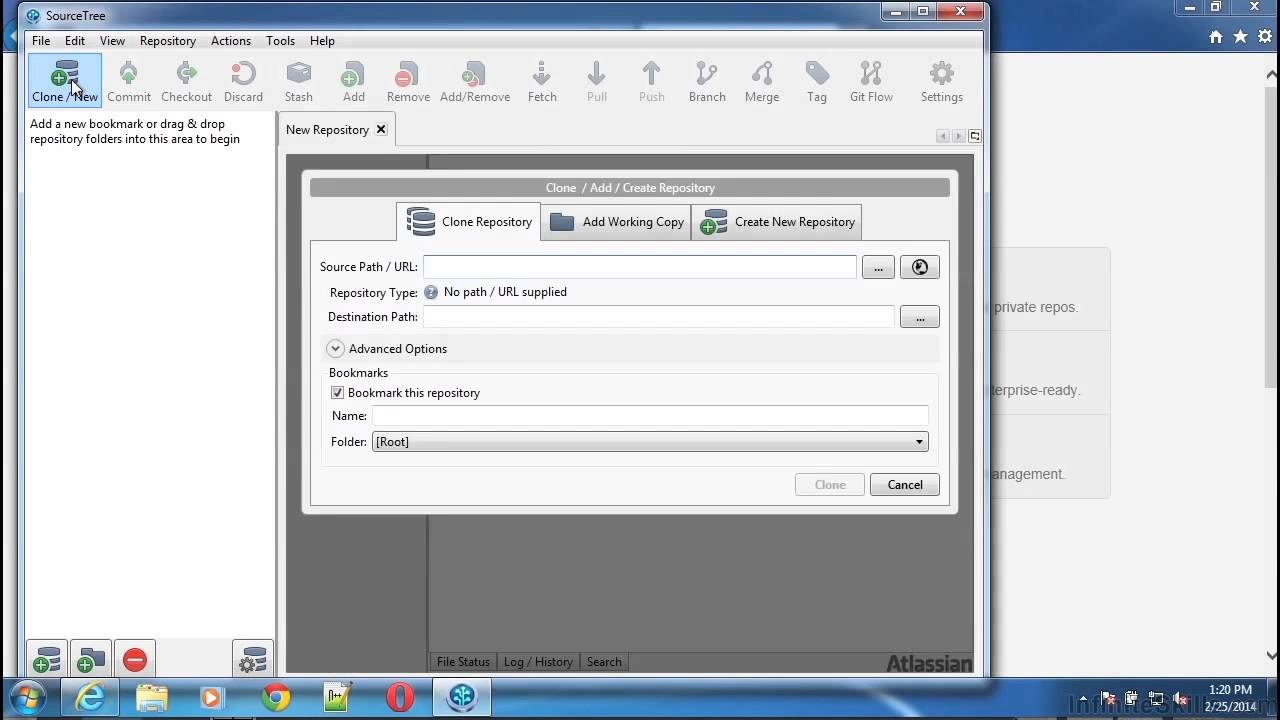The height and width of the screenshot is (720, 1280).
Task: Open the File menu
Action: tap(41, 41)
